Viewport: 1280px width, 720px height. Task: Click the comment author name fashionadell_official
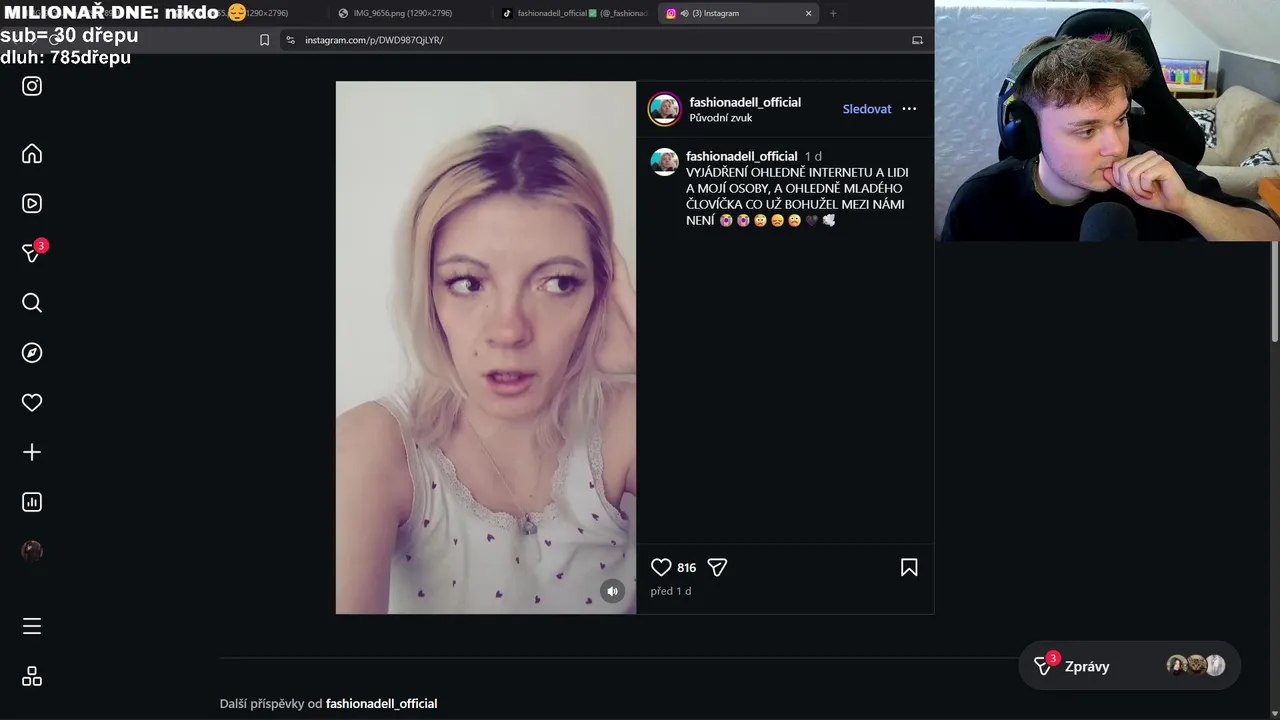(x=742, y=156)
